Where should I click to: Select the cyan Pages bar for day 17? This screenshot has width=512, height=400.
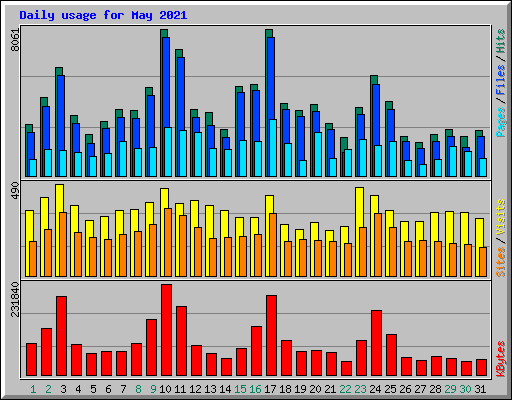tap(273, 148)
